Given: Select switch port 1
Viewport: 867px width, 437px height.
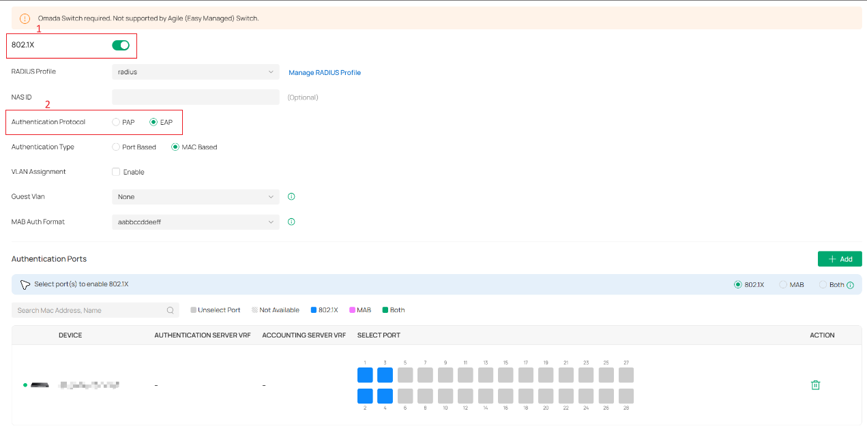Looking at the screenshot, I should (x=365, y=375).
